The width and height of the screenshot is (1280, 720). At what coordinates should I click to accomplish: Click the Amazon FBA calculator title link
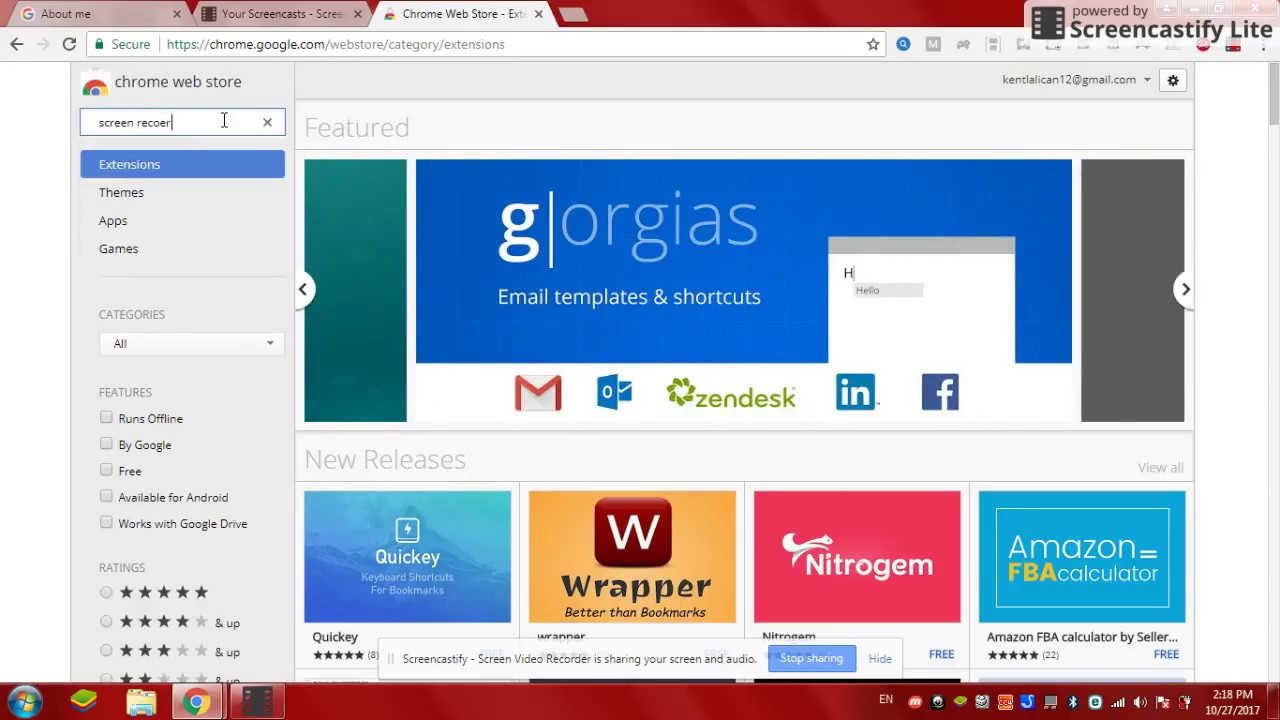click(x=1082, y=636)
